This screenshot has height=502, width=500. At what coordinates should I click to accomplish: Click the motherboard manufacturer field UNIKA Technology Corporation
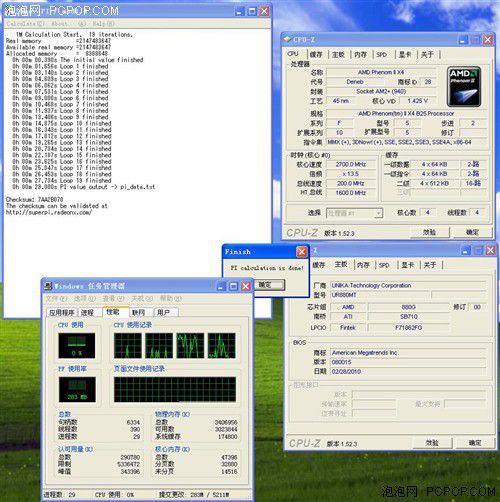click(x=408, y=285)
